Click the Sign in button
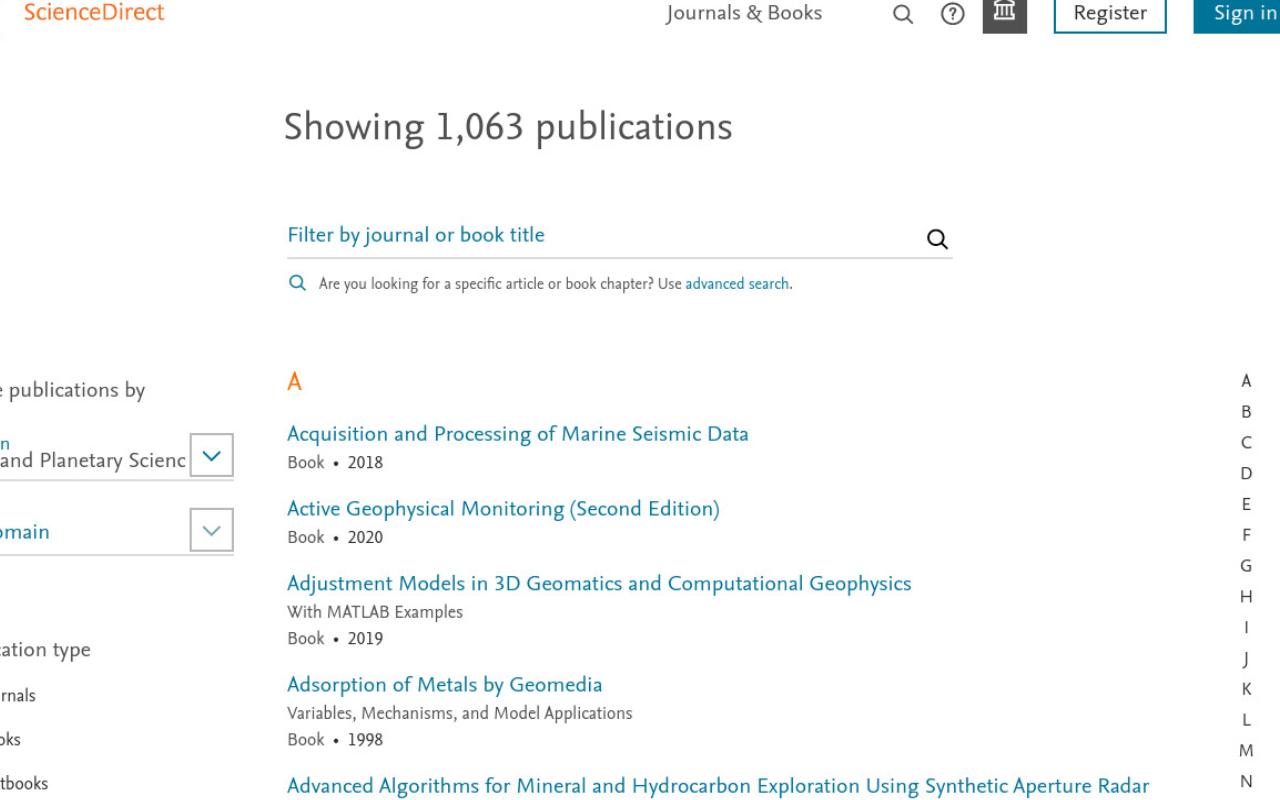 (x=1237, y=14)
